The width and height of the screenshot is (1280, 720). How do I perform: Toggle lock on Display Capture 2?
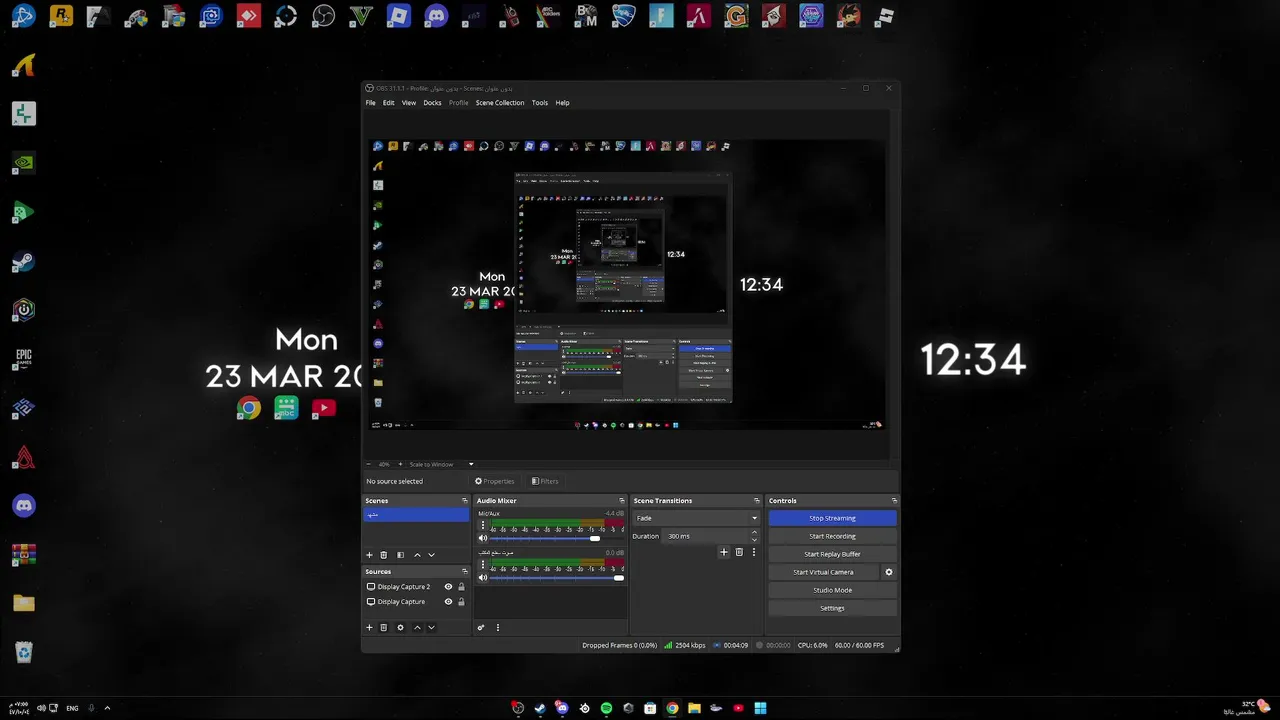coord(461,587)
